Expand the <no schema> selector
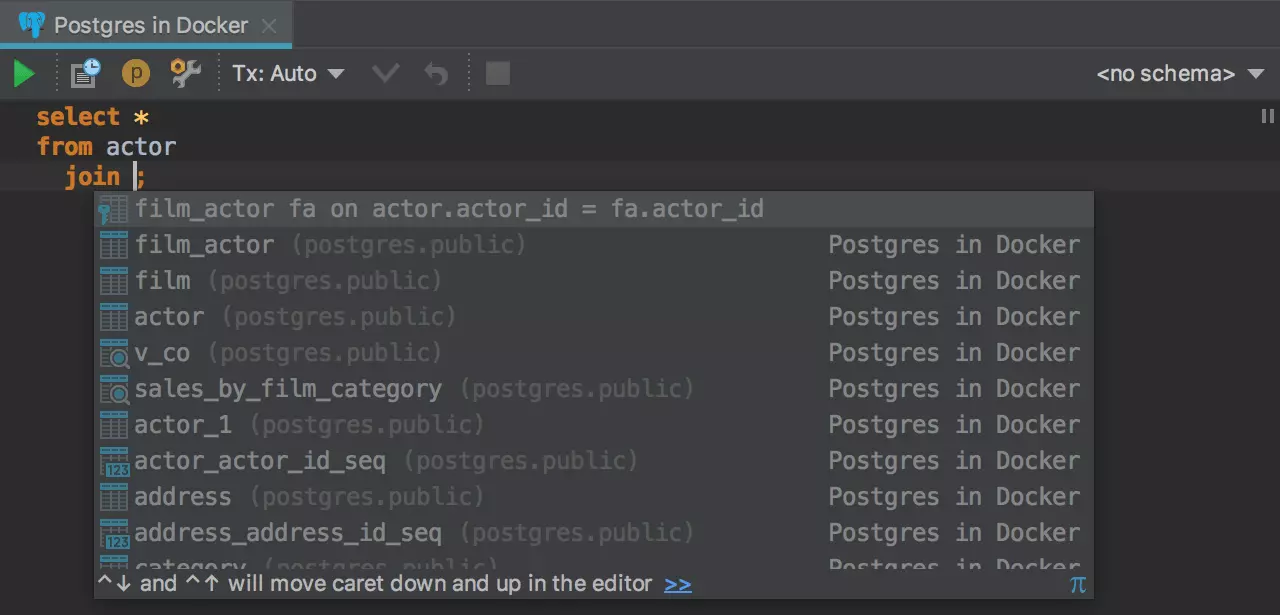The width and height of the screenshot is (1280, 615). [x=1179, y=74]
